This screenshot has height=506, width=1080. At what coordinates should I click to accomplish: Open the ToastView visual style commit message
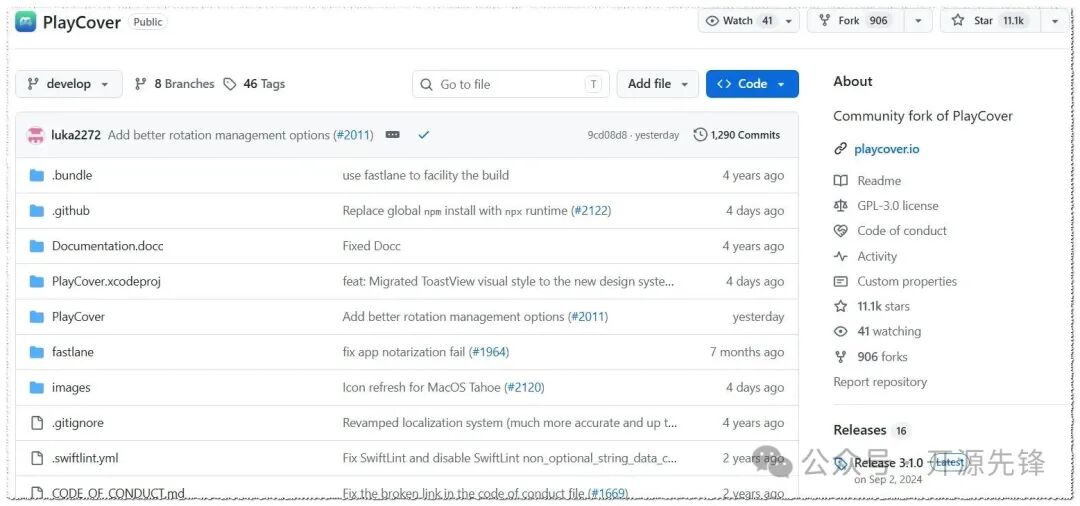[x=508, y=282]
